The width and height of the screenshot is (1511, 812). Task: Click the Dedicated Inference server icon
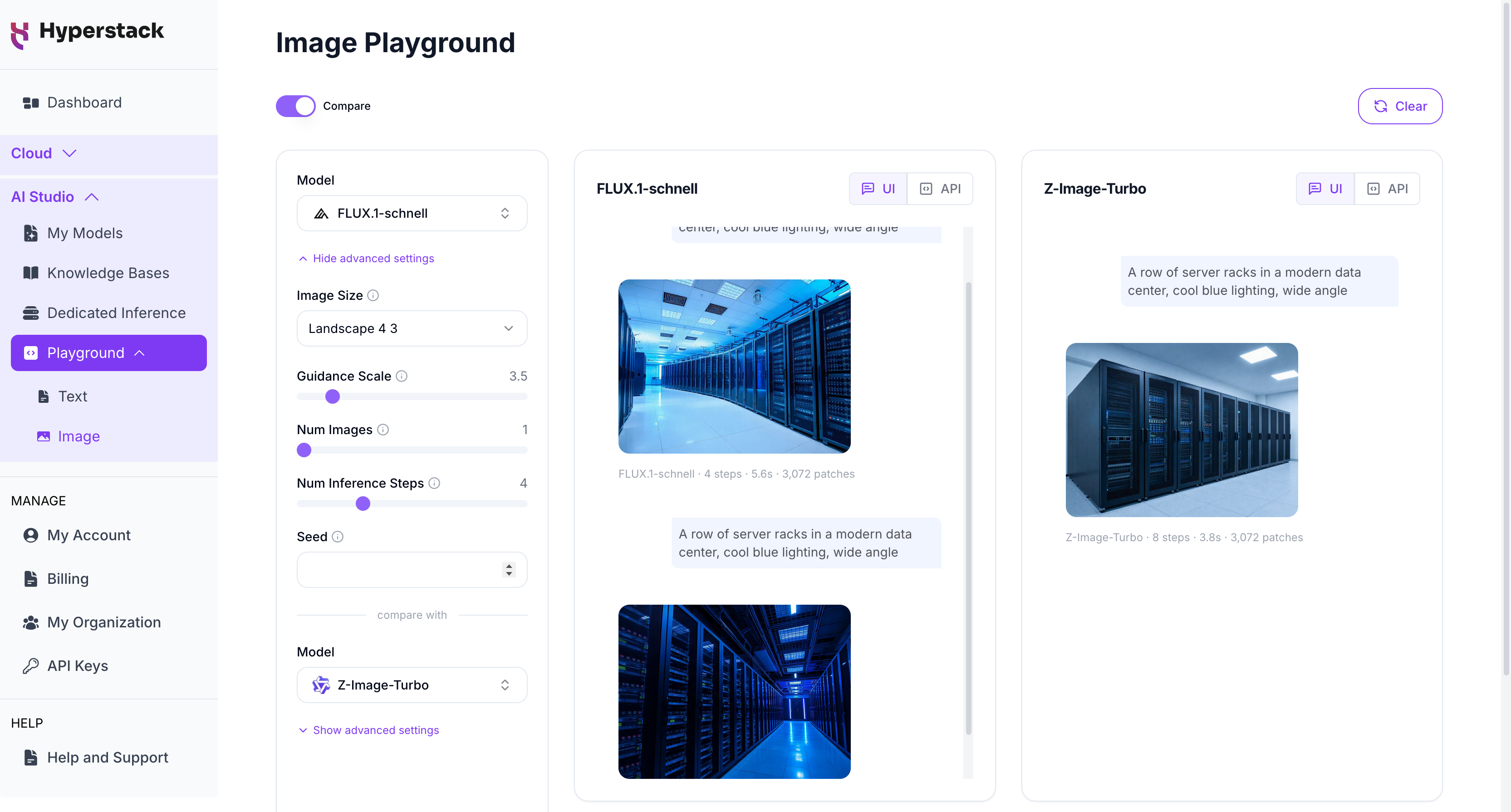(x=30, y=313)
